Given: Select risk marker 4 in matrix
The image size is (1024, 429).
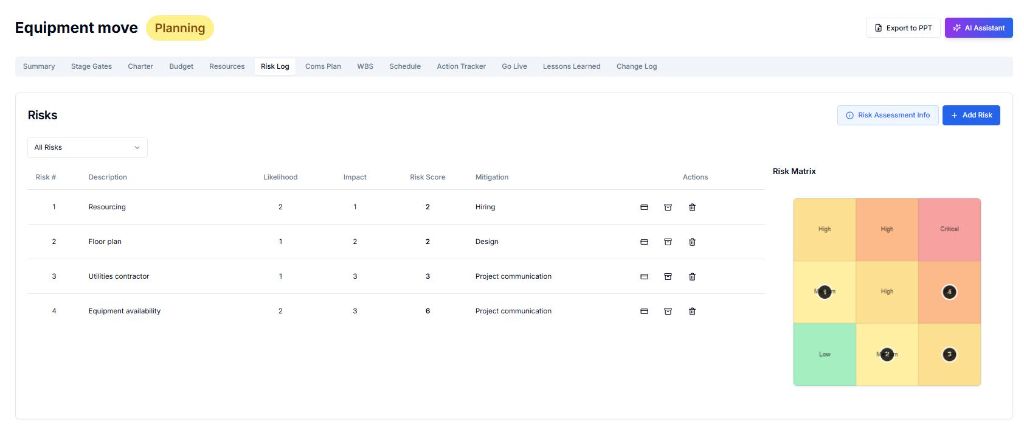Looking at the screenshot, I should click(x=950, y=292).
